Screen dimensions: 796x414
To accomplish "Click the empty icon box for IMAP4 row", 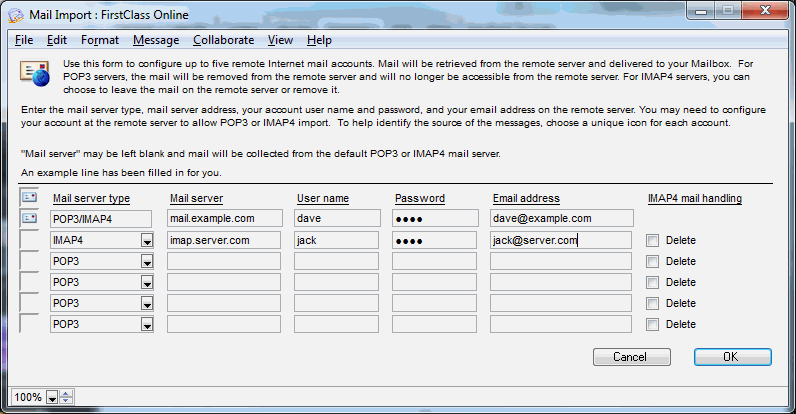I will point(29,240).
